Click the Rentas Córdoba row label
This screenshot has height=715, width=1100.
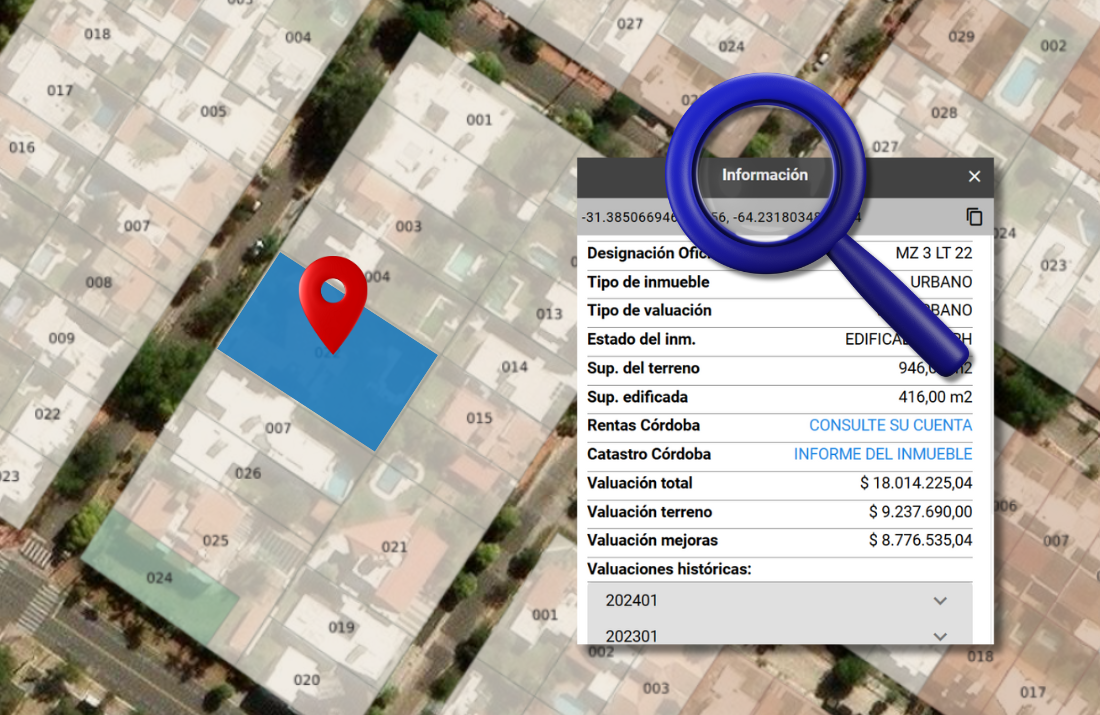643,425
